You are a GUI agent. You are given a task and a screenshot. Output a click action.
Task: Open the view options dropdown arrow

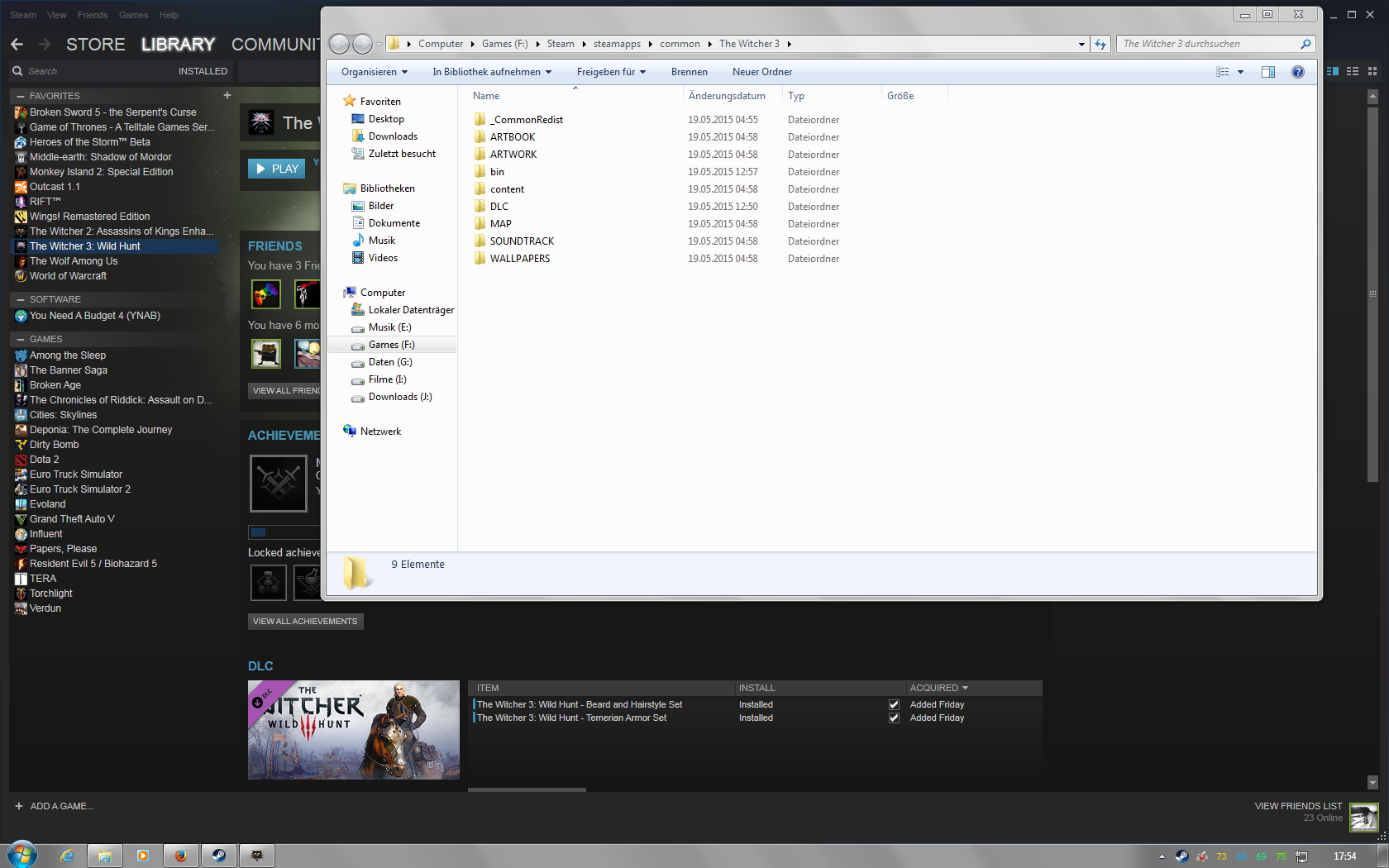coord(1240,72)
